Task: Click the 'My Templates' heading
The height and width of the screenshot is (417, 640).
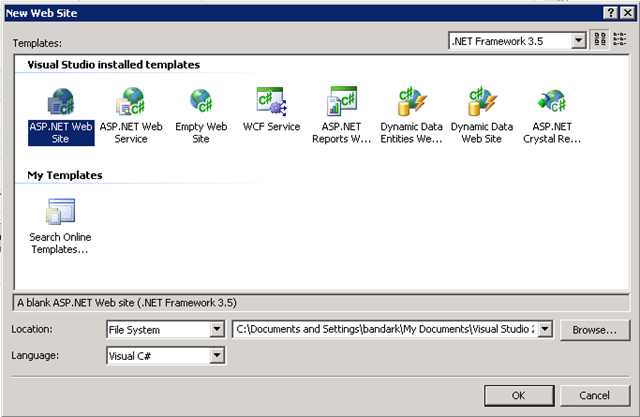Action: pyautogui.click(x=65, y=175)
